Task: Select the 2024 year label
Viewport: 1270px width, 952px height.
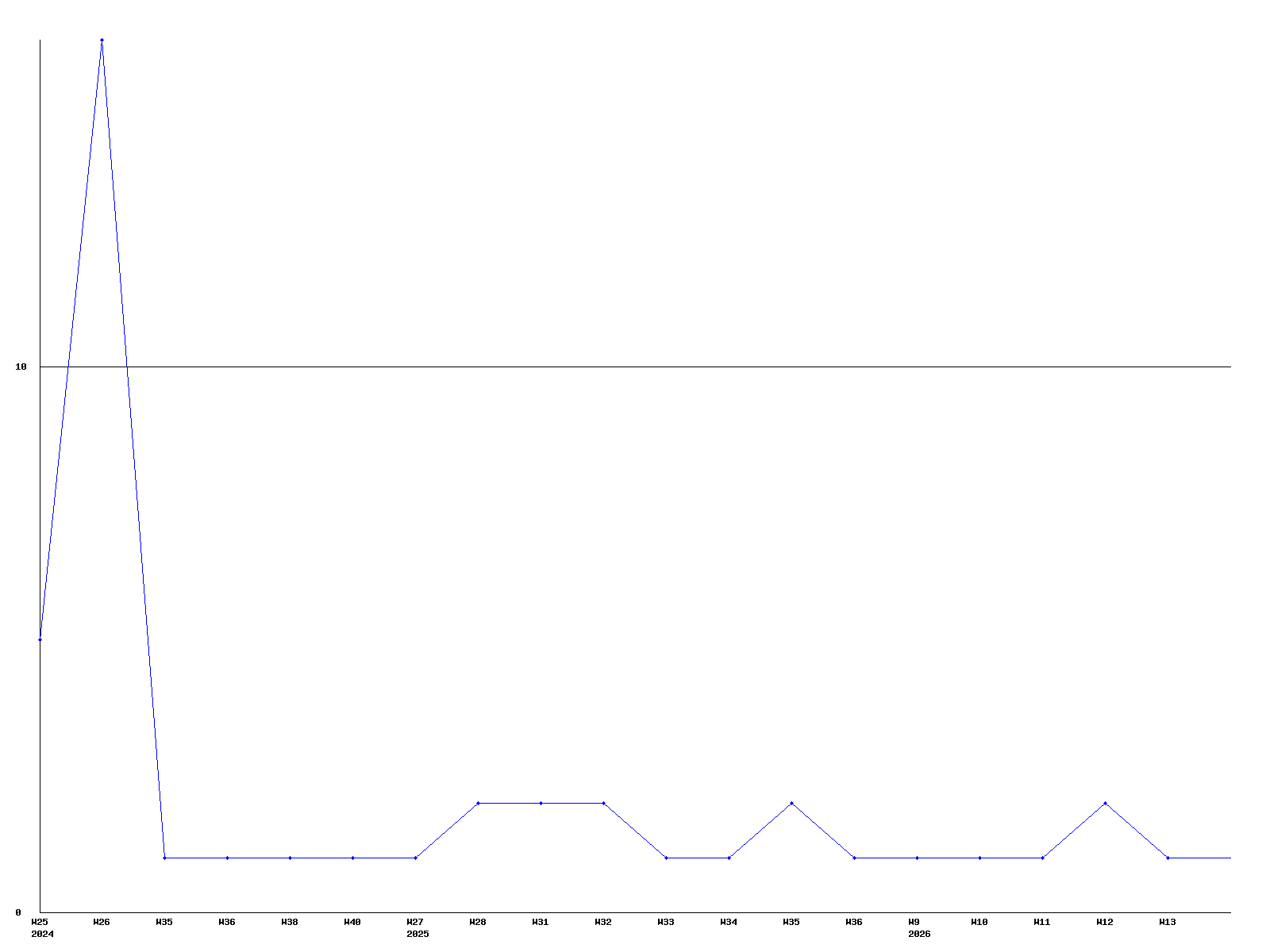Action: point(42,934)
